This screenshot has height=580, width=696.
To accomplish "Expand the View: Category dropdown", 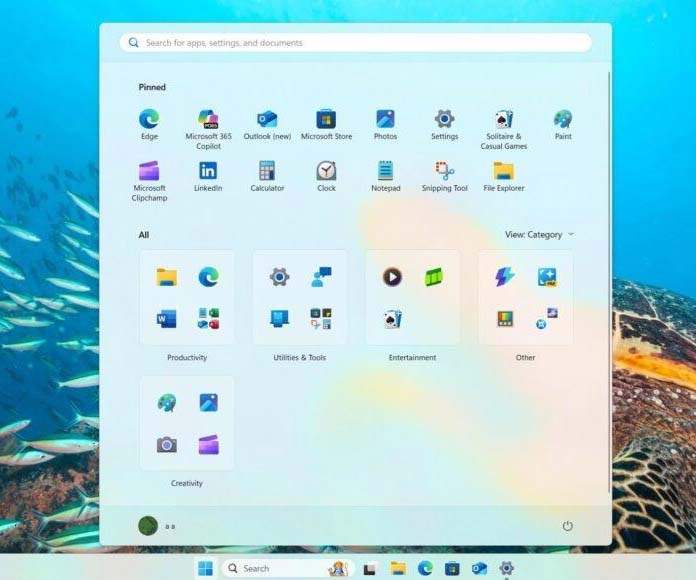I will 539,235.
